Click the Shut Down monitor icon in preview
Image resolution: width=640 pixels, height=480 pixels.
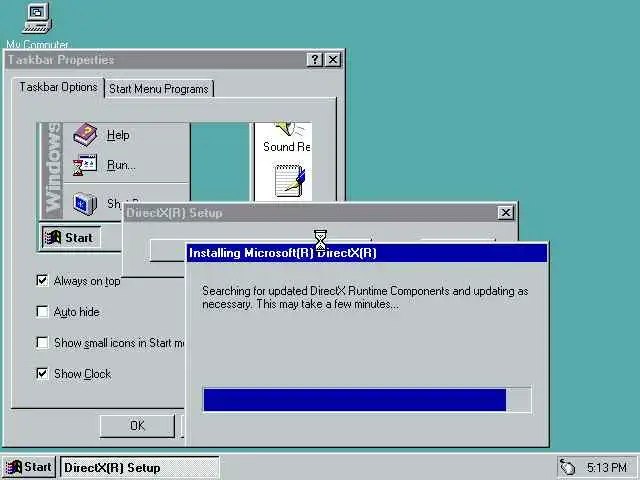(85, 203)
